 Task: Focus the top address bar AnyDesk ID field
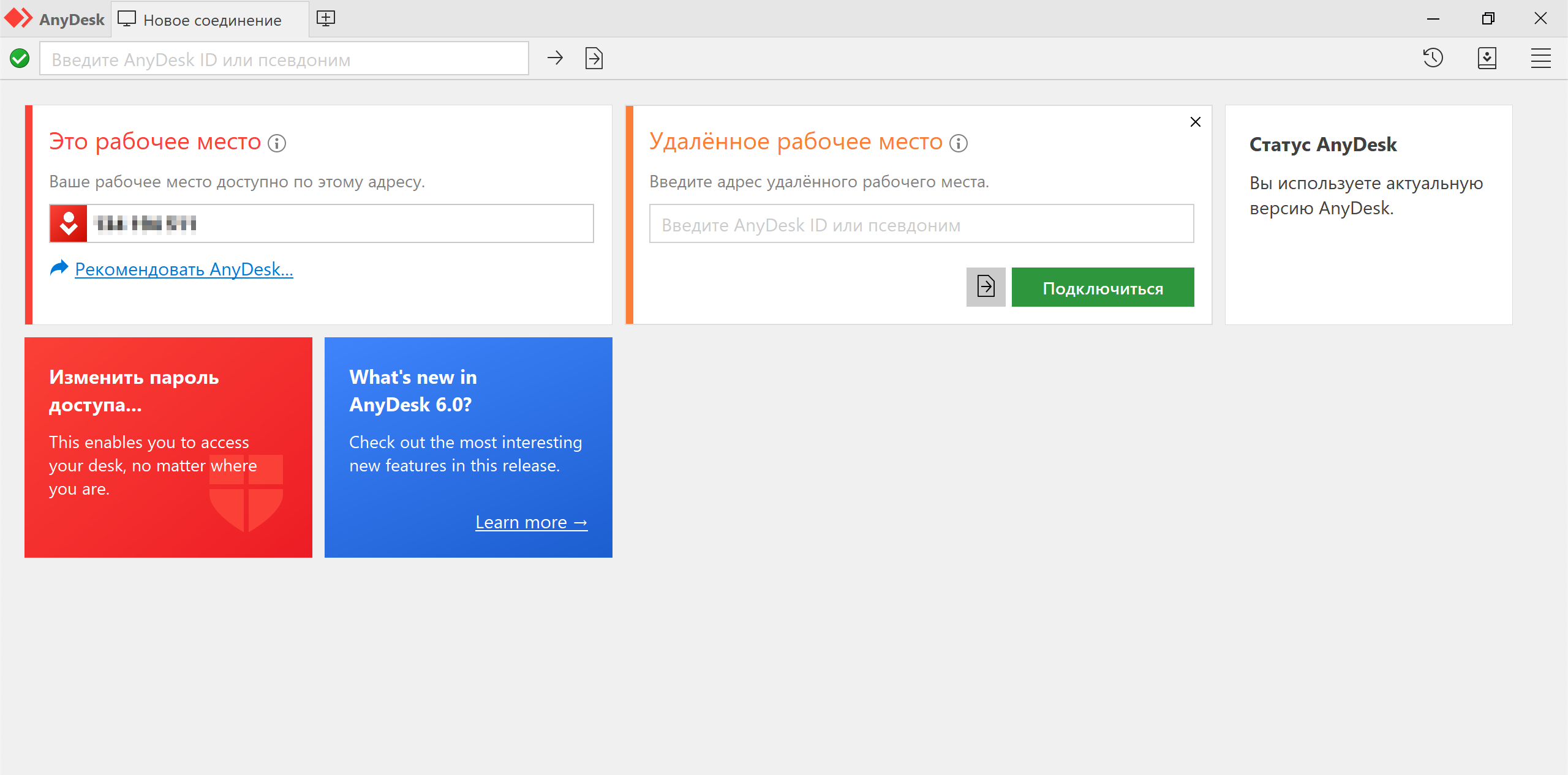pyautogui.click(x=284, y=59)
